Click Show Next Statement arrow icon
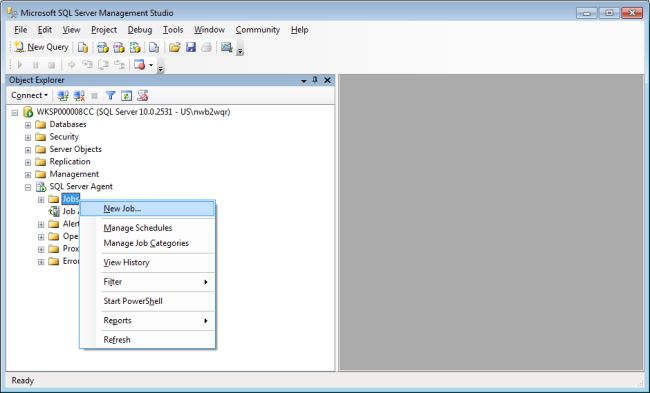This screenshot has height=393, width=650. tap(71, 65)
